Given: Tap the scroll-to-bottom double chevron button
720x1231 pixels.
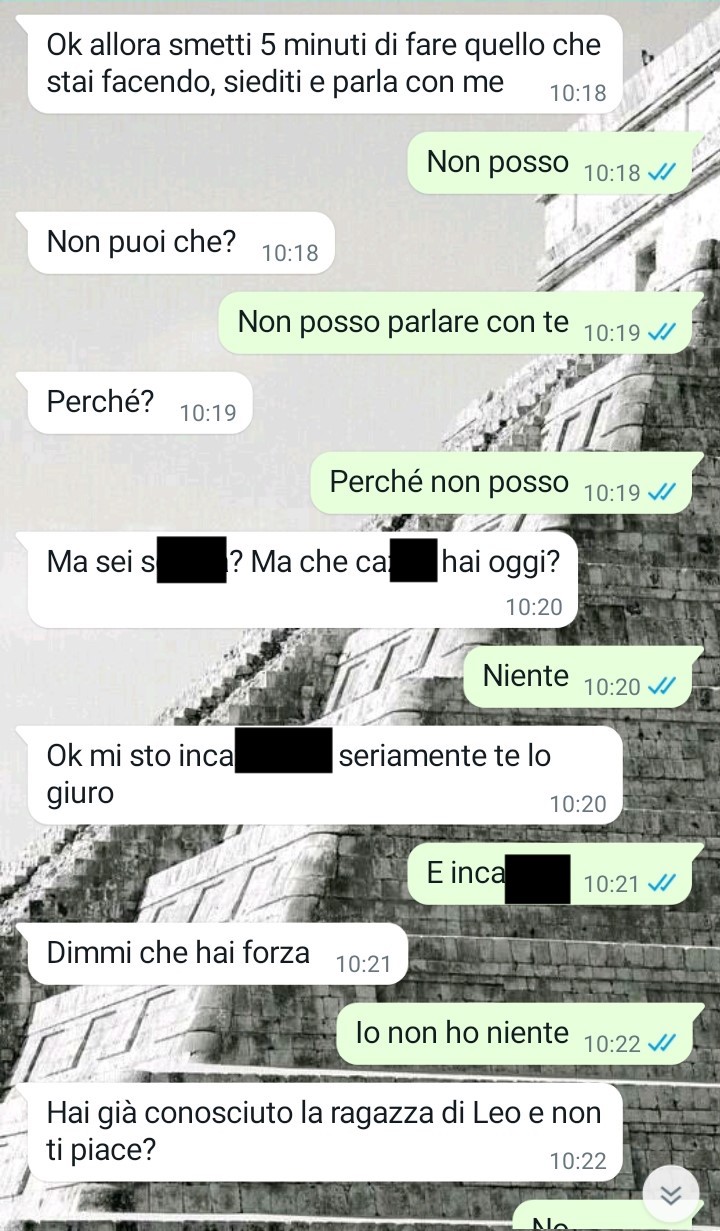Looking at the screenshot, I should [x=671, y=1193].
